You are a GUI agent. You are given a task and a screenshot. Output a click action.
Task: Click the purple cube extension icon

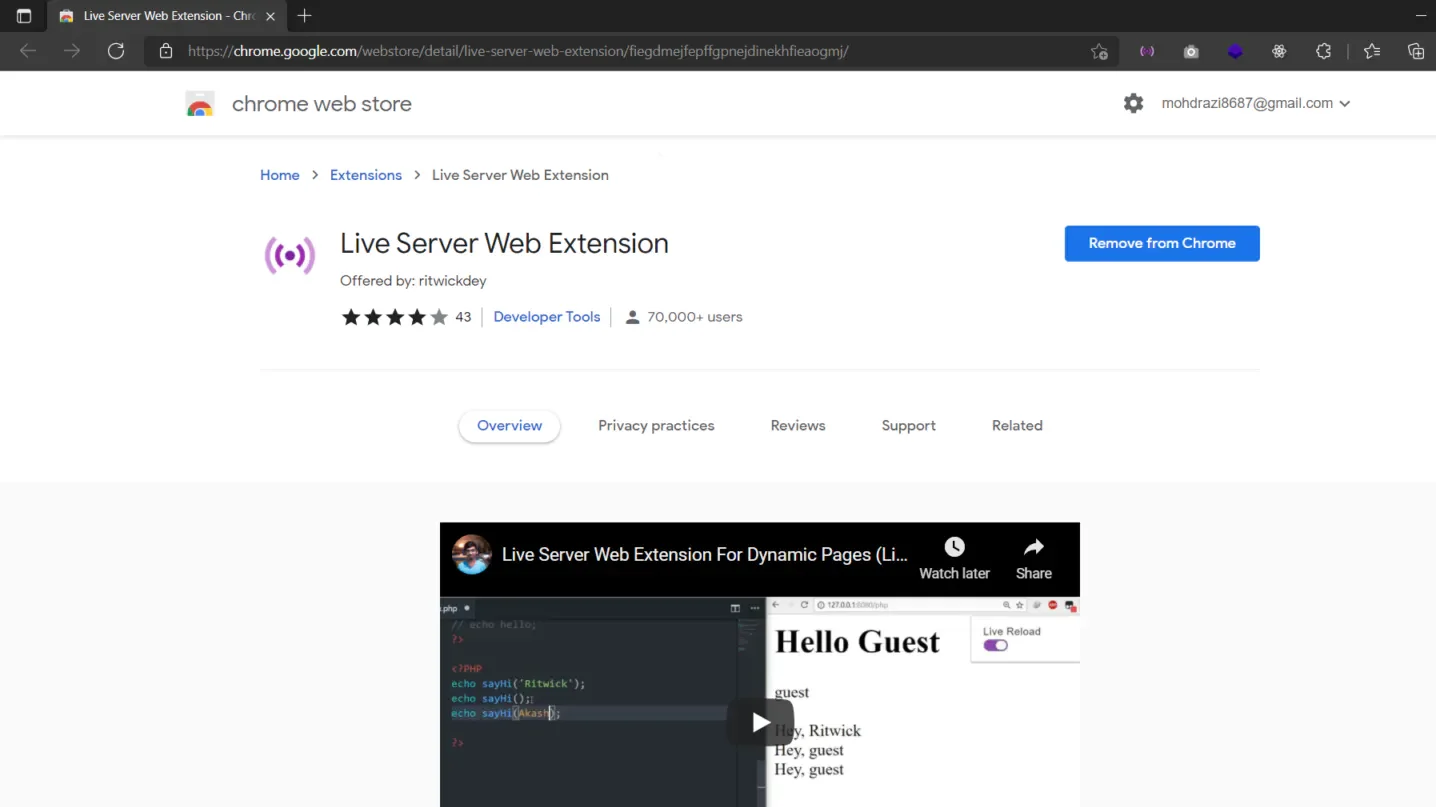click(x=1235, y=52)
